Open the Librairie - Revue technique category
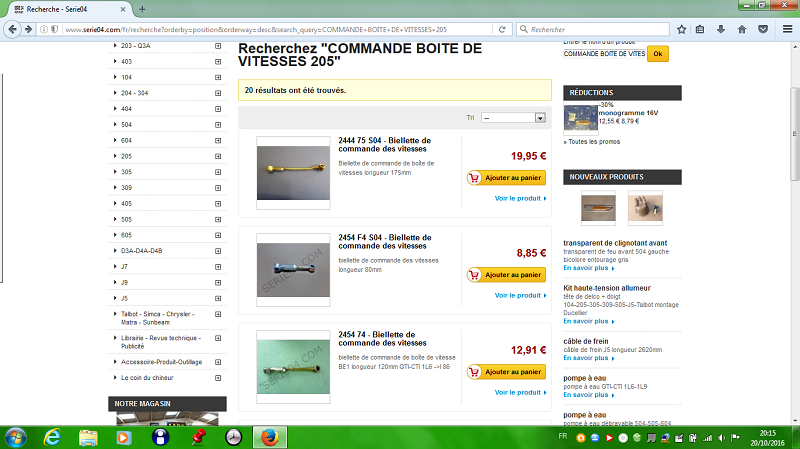This screenshot has width=800, height=449. click(161, 342)
